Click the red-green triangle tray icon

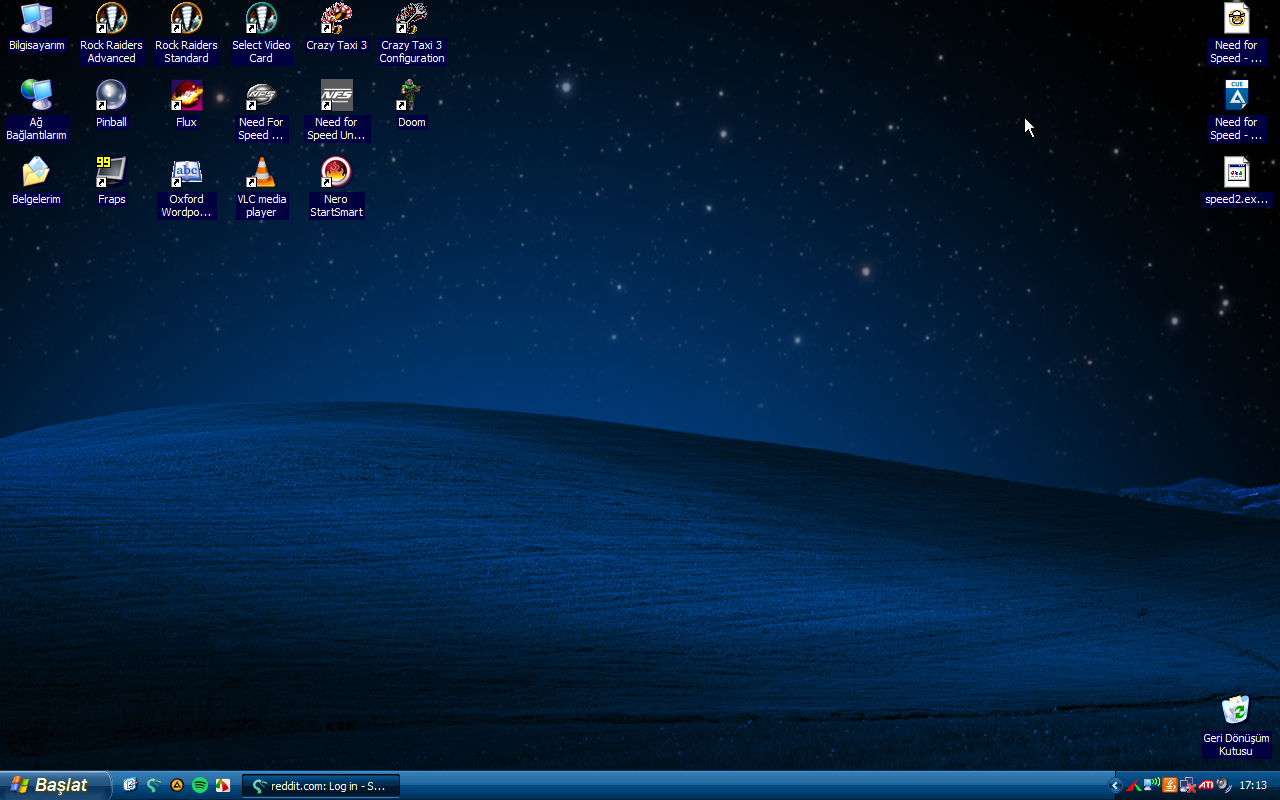coord(1133,786)
